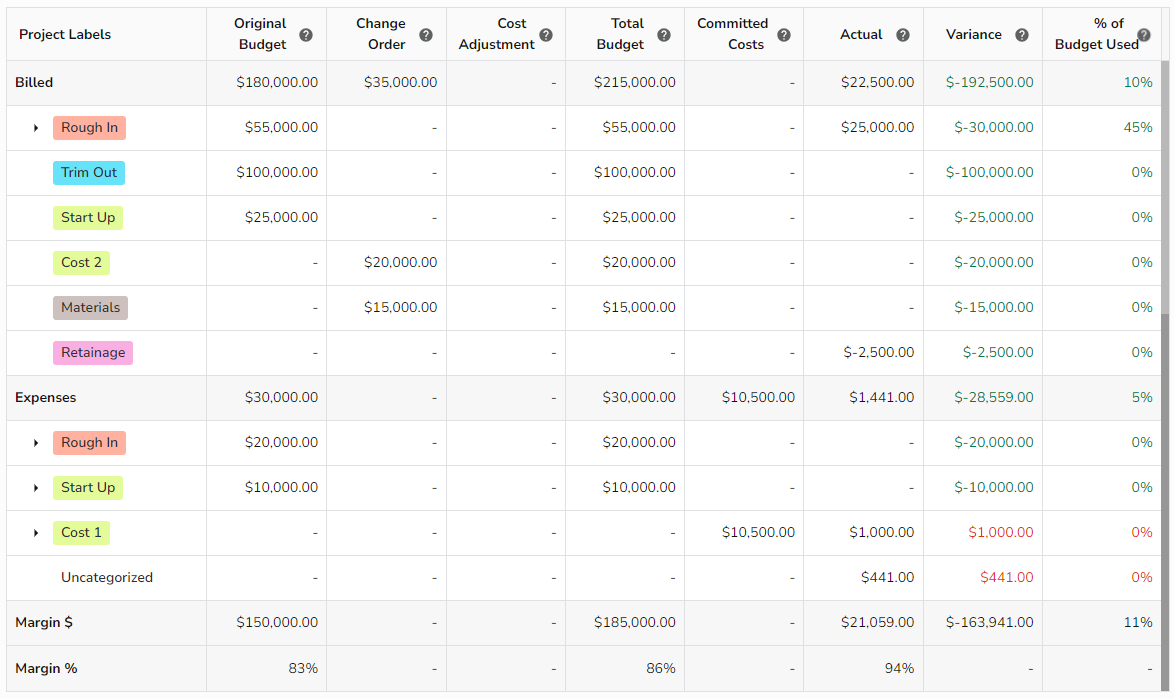Expand the Start Up row under Expenses

[36, 487]
